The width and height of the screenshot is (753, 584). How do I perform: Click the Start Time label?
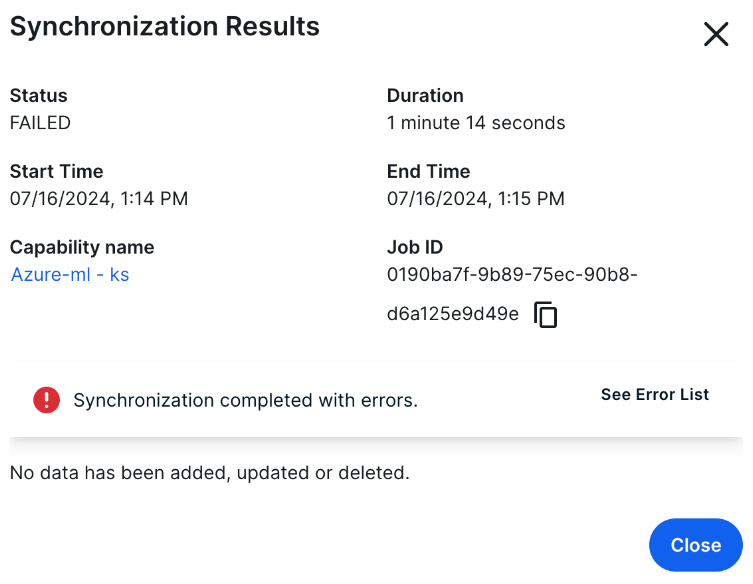pyautogui.click(x=56, y=171)
